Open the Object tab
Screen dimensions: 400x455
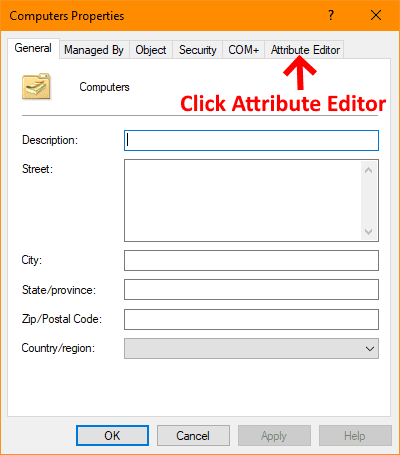(151, 50)
